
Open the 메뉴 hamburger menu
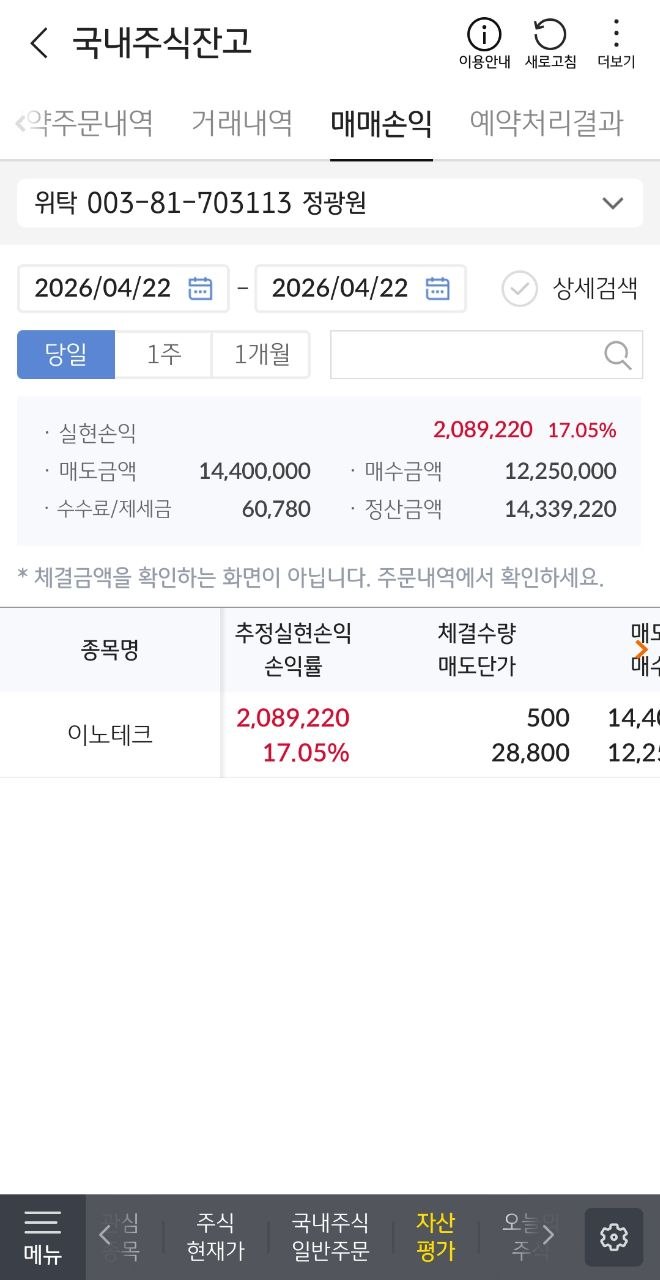[x=42, y=1237]
